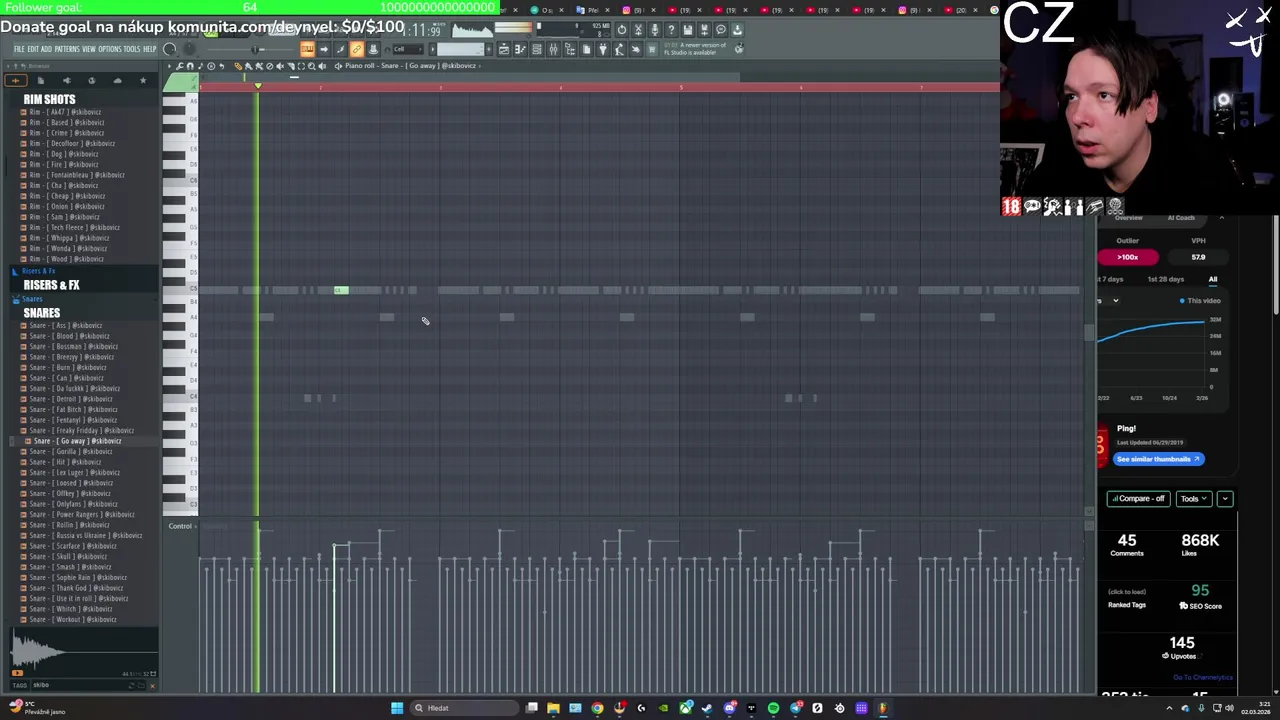Viewport: 1280px width, 720px height.
Task: Select Snare - [ Lex Luger ] sample
Action: coord(74,472)
